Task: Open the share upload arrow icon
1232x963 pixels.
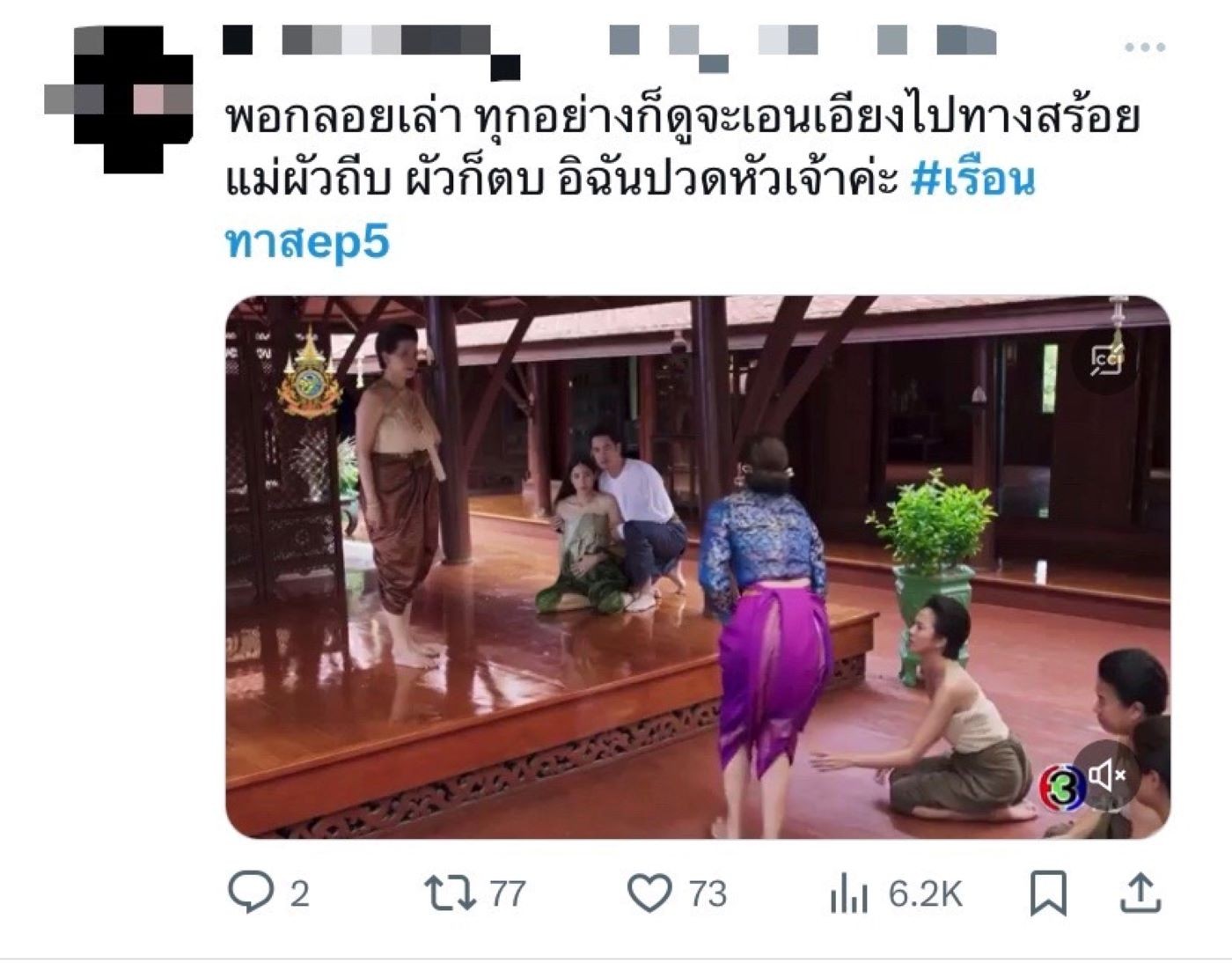Action: 1140,893
